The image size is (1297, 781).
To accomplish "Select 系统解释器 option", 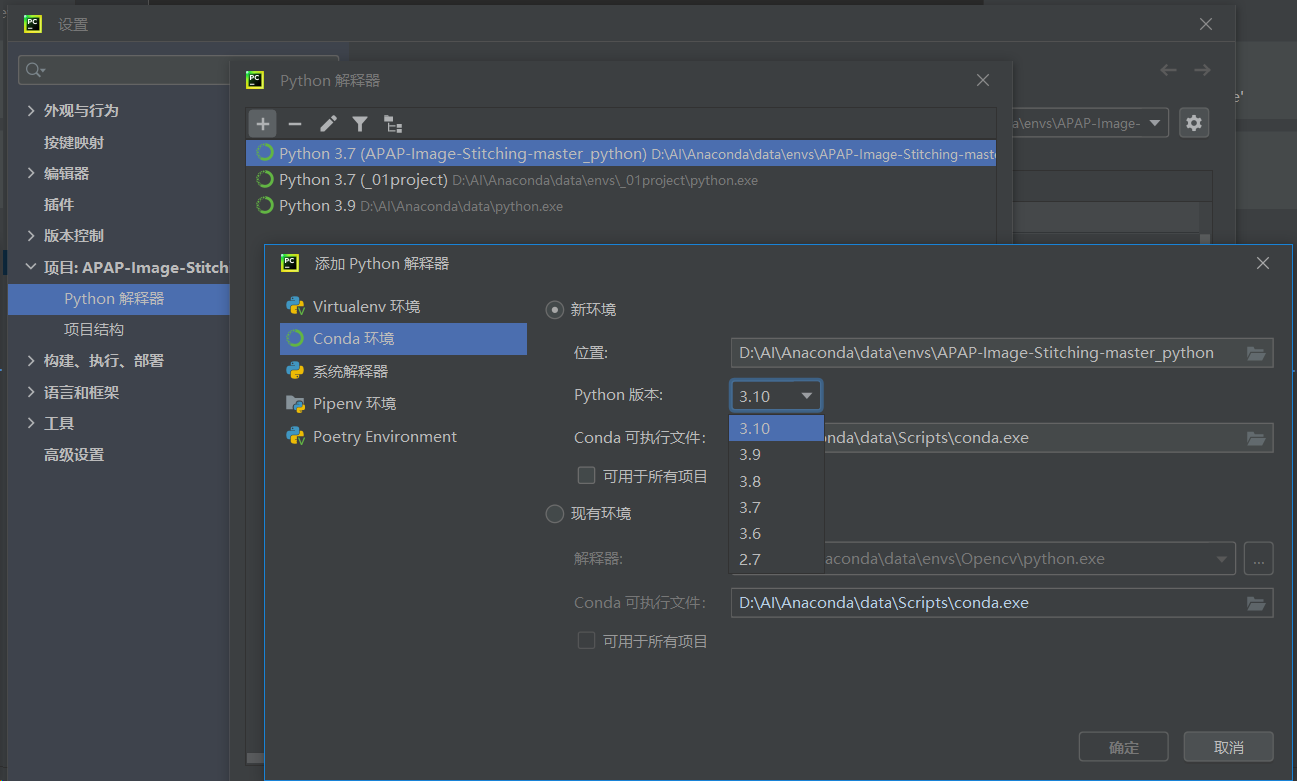I will 403,371.
